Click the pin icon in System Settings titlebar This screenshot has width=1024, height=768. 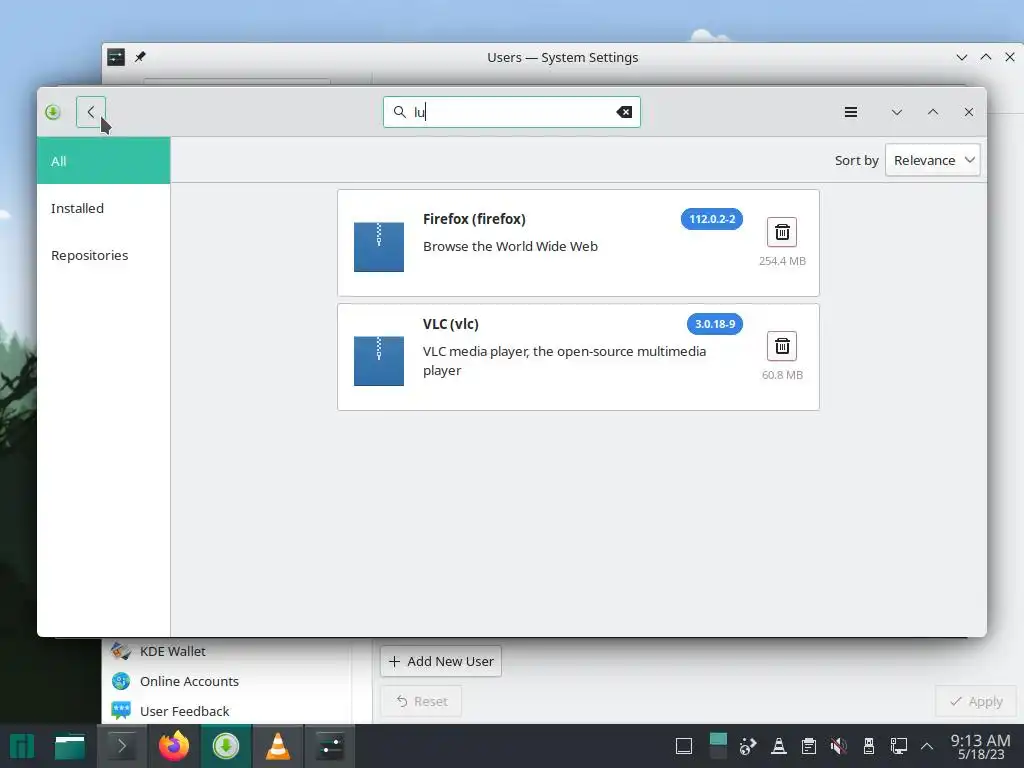[140, 57]
